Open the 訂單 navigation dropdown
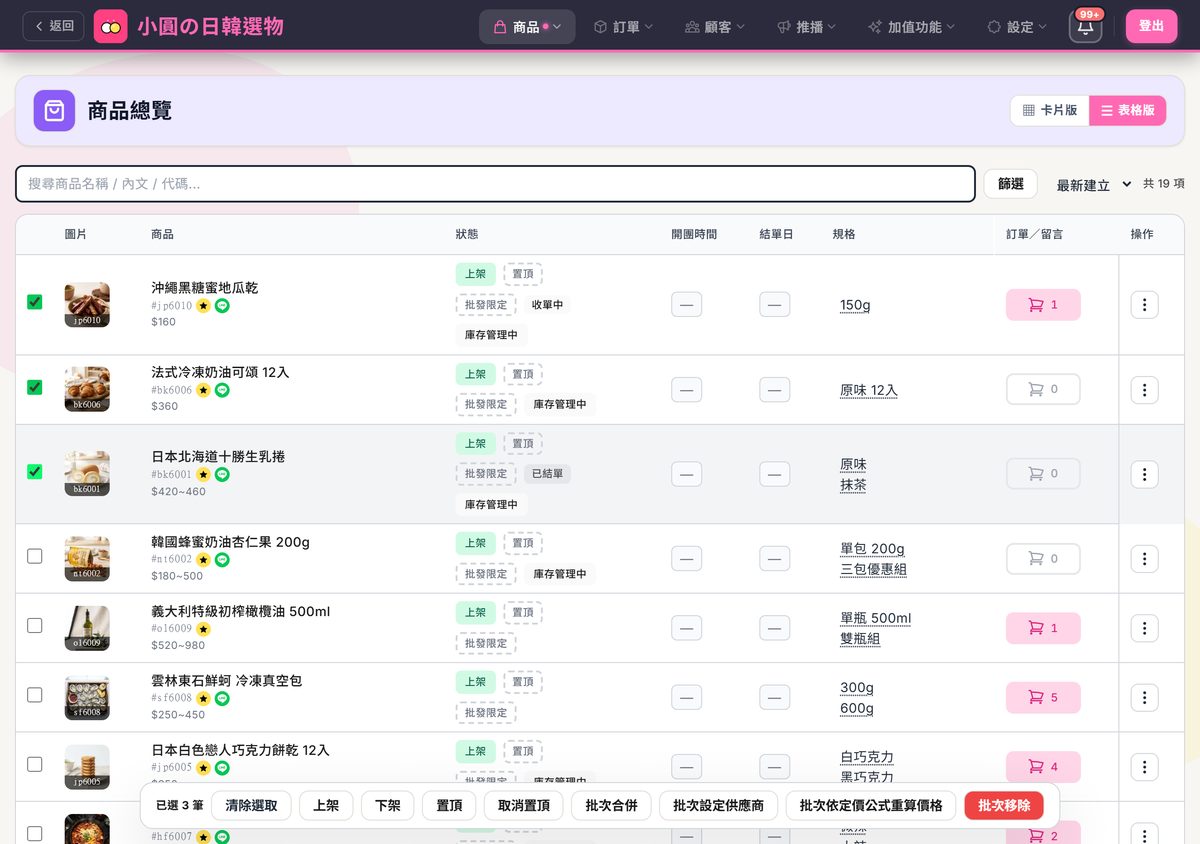 point(623,27)
